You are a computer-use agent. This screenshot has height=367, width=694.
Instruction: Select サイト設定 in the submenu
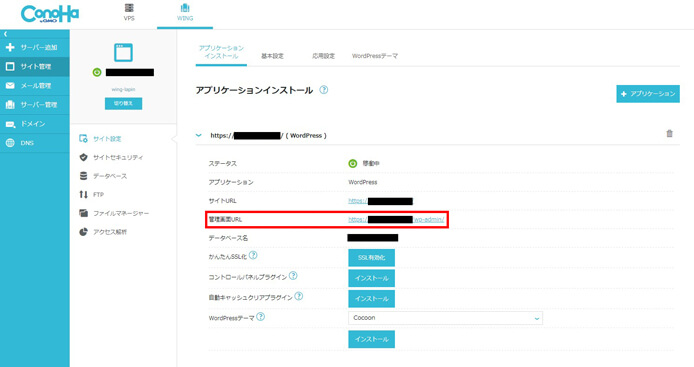coord(107,139)
